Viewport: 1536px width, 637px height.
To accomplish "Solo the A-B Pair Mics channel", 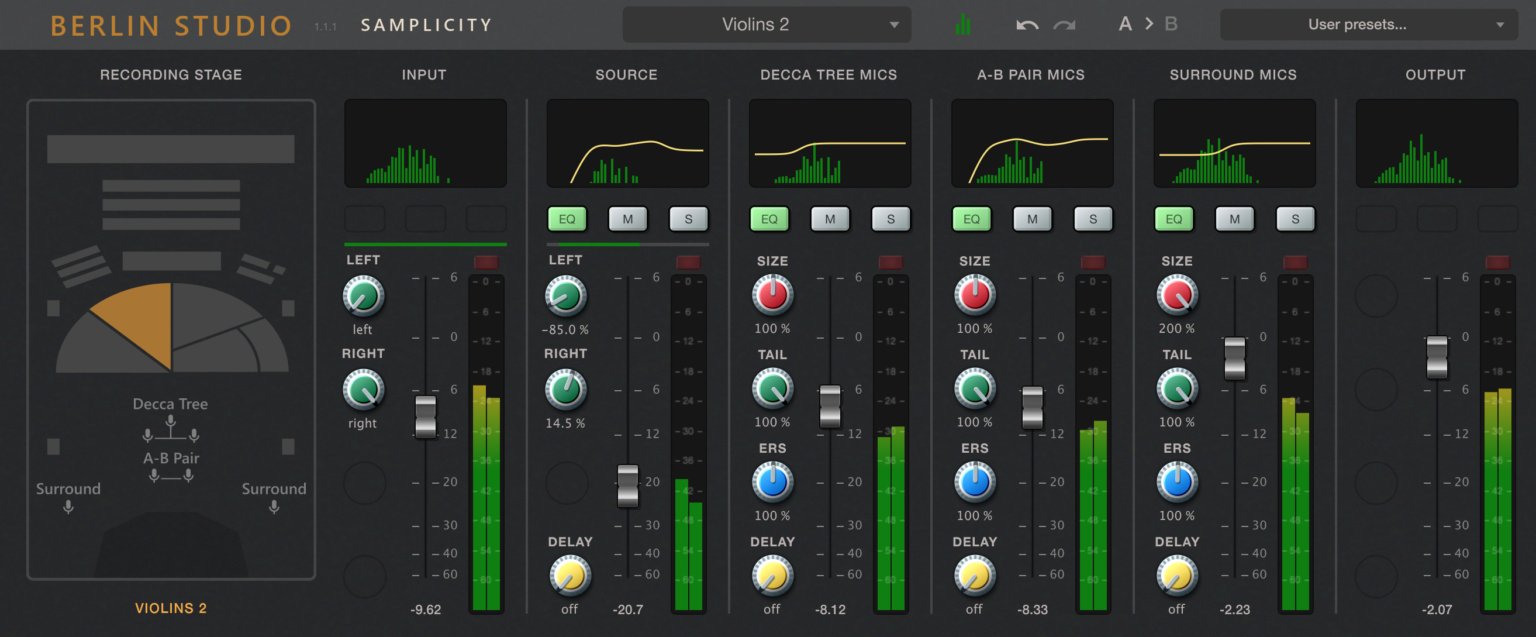I will [x=1093, y=219].
